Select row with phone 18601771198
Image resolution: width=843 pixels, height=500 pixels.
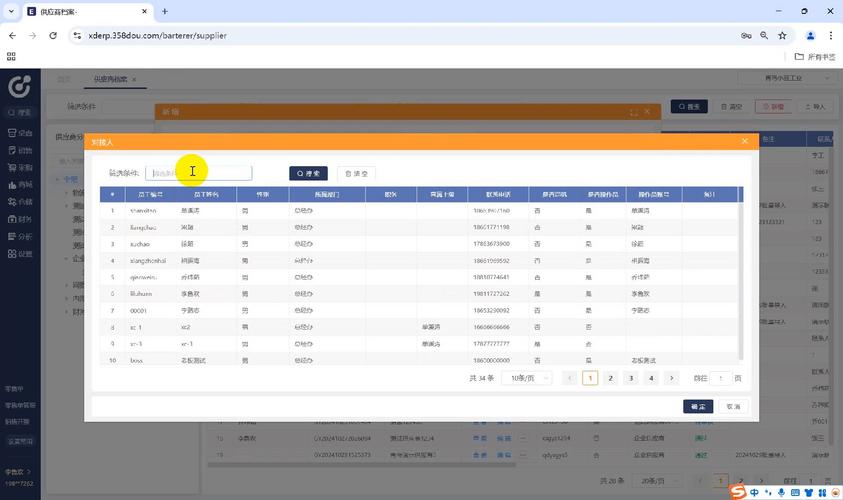pyautogui.click(x=419, y=227)
